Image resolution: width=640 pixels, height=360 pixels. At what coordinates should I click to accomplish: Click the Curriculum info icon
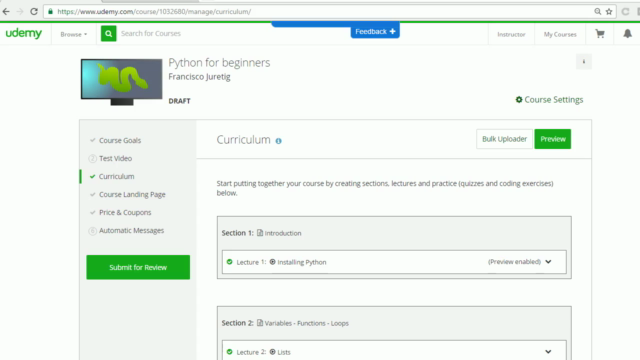pyautogui.click(x=278, y=141)
